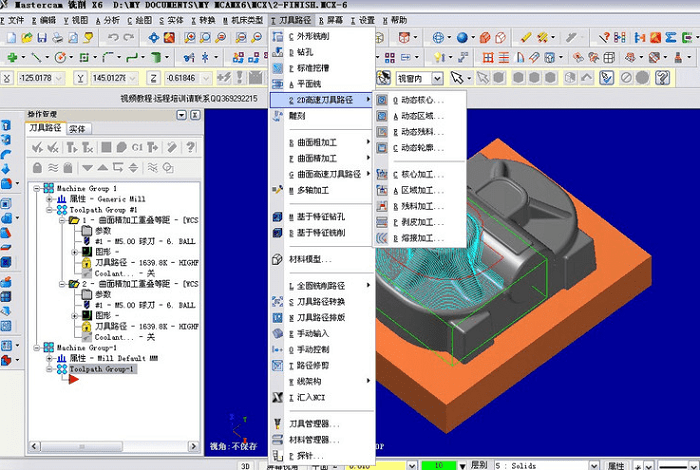Zoom using the red plus magnifier
This screenshot has height=470, width=700.
(190, 38)
